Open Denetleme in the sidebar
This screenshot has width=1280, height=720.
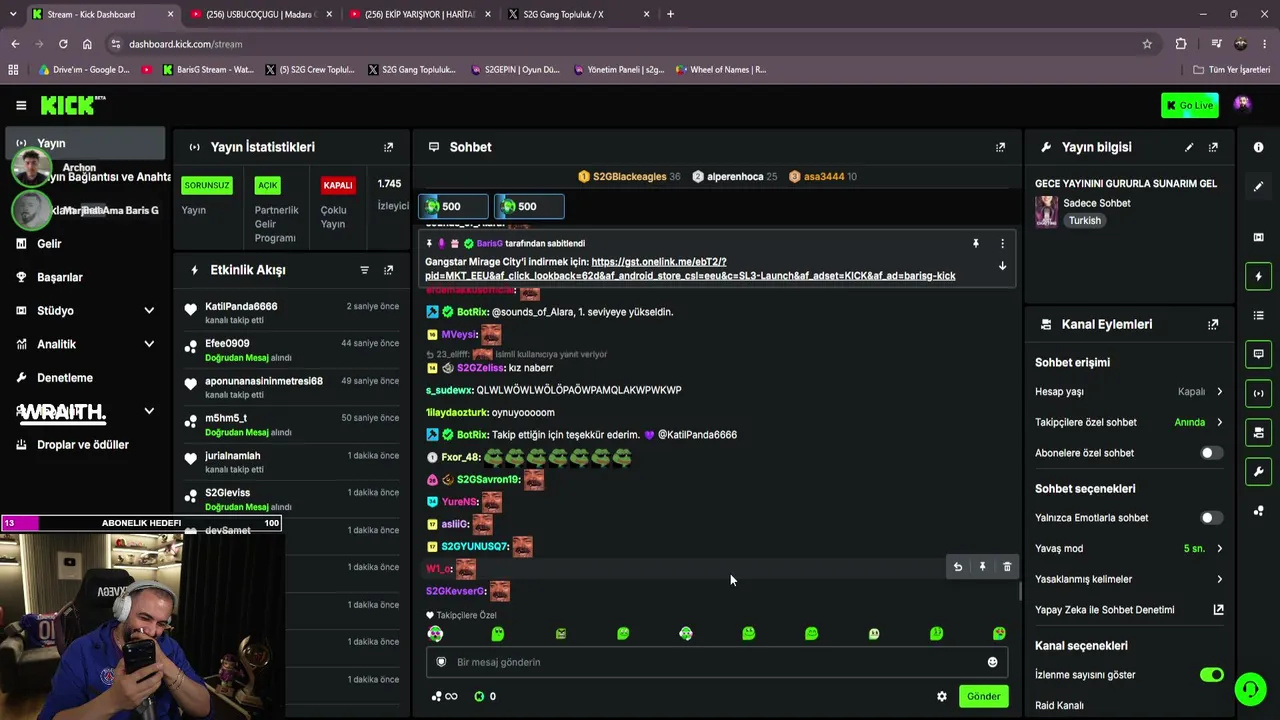tap(84, 378)
